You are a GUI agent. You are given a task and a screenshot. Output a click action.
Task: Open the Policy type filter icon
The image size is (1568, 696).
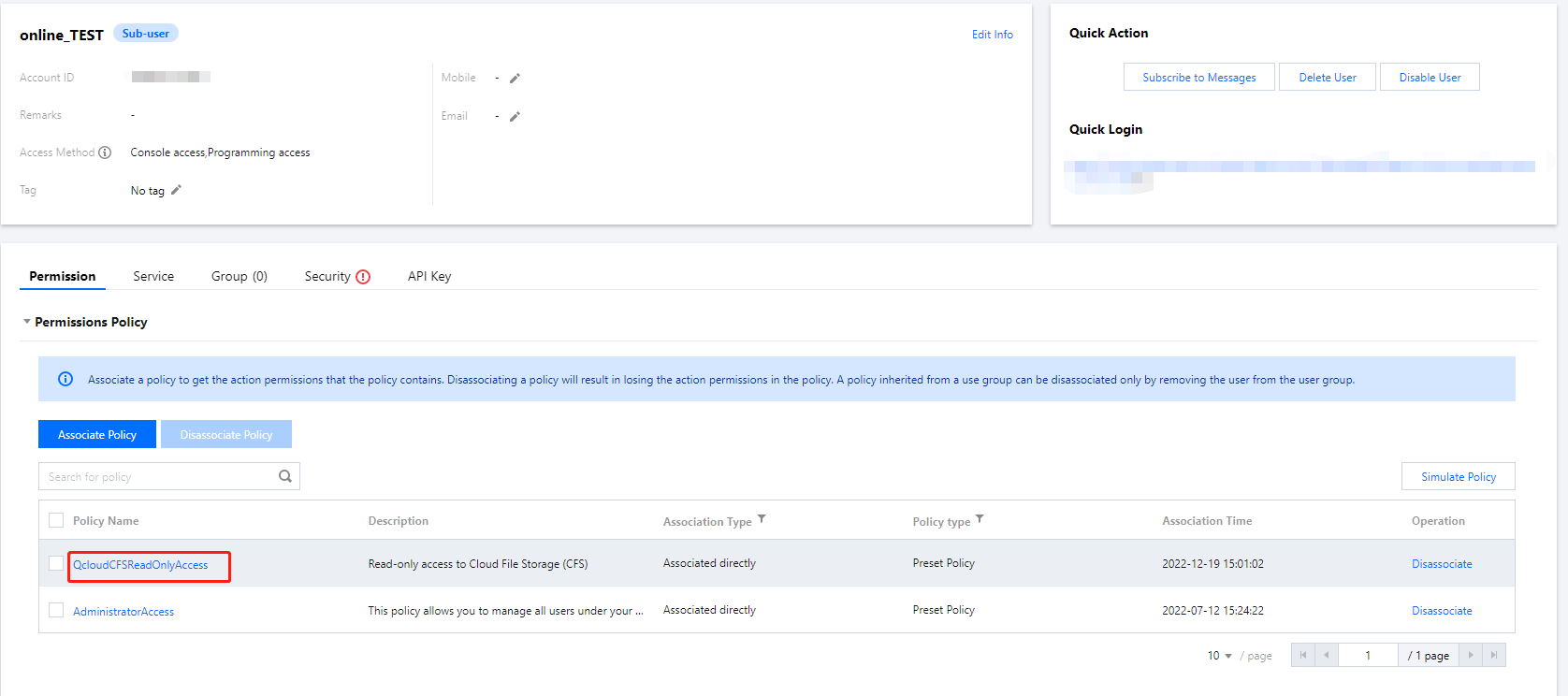pyautogui.click(x=980, y=519)
